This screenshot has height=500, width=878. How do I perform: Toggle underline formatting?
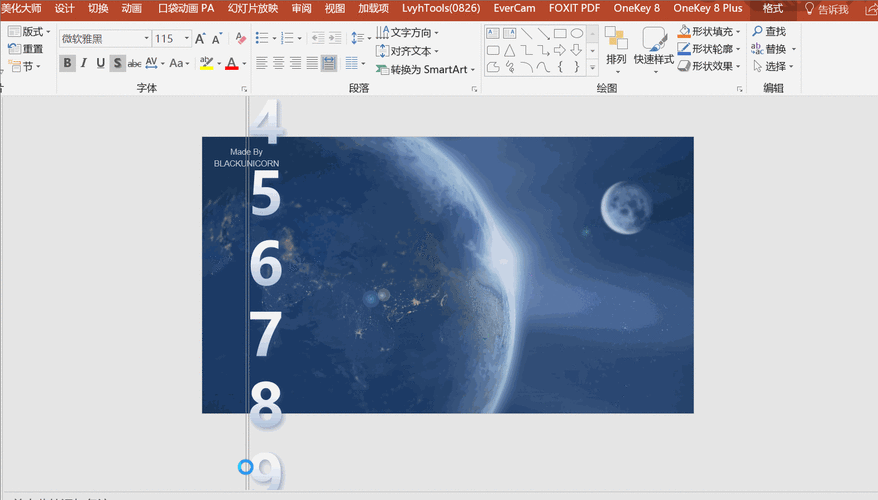[x=101, y=63]
